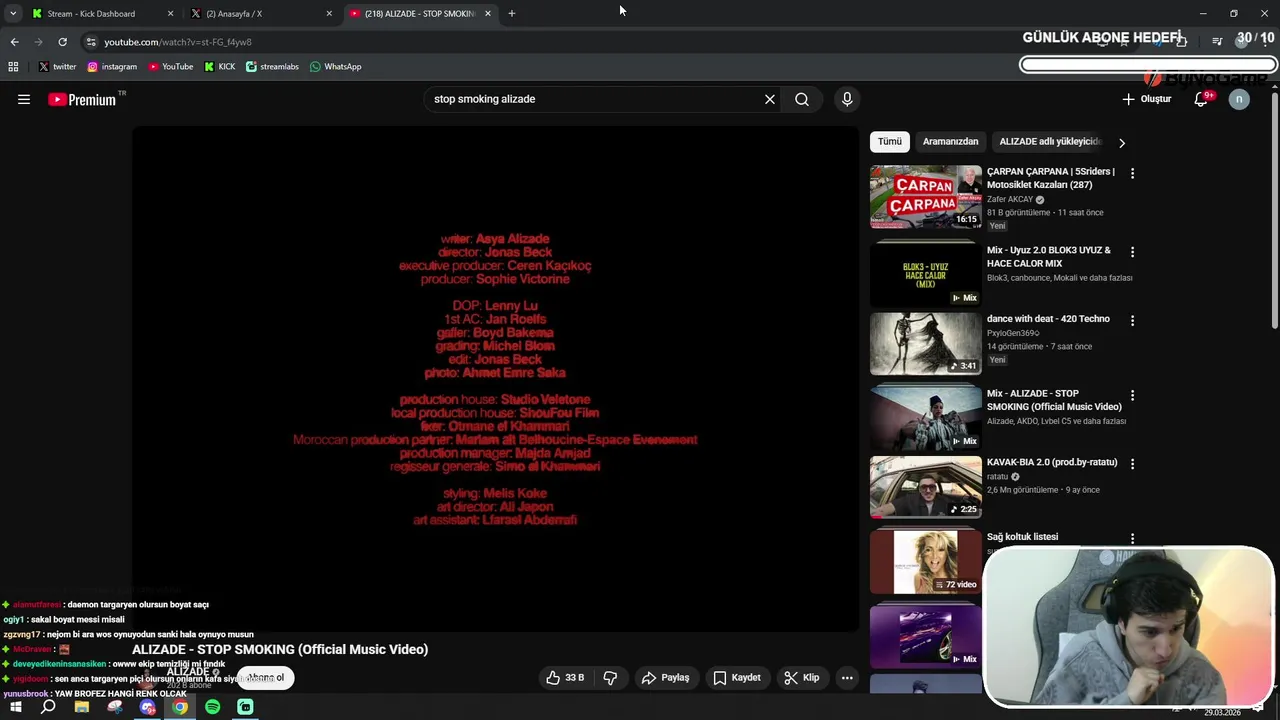Open the account avatar menu
Viewport: 1280px width, 720px height.
click(x=1239, y=99)
